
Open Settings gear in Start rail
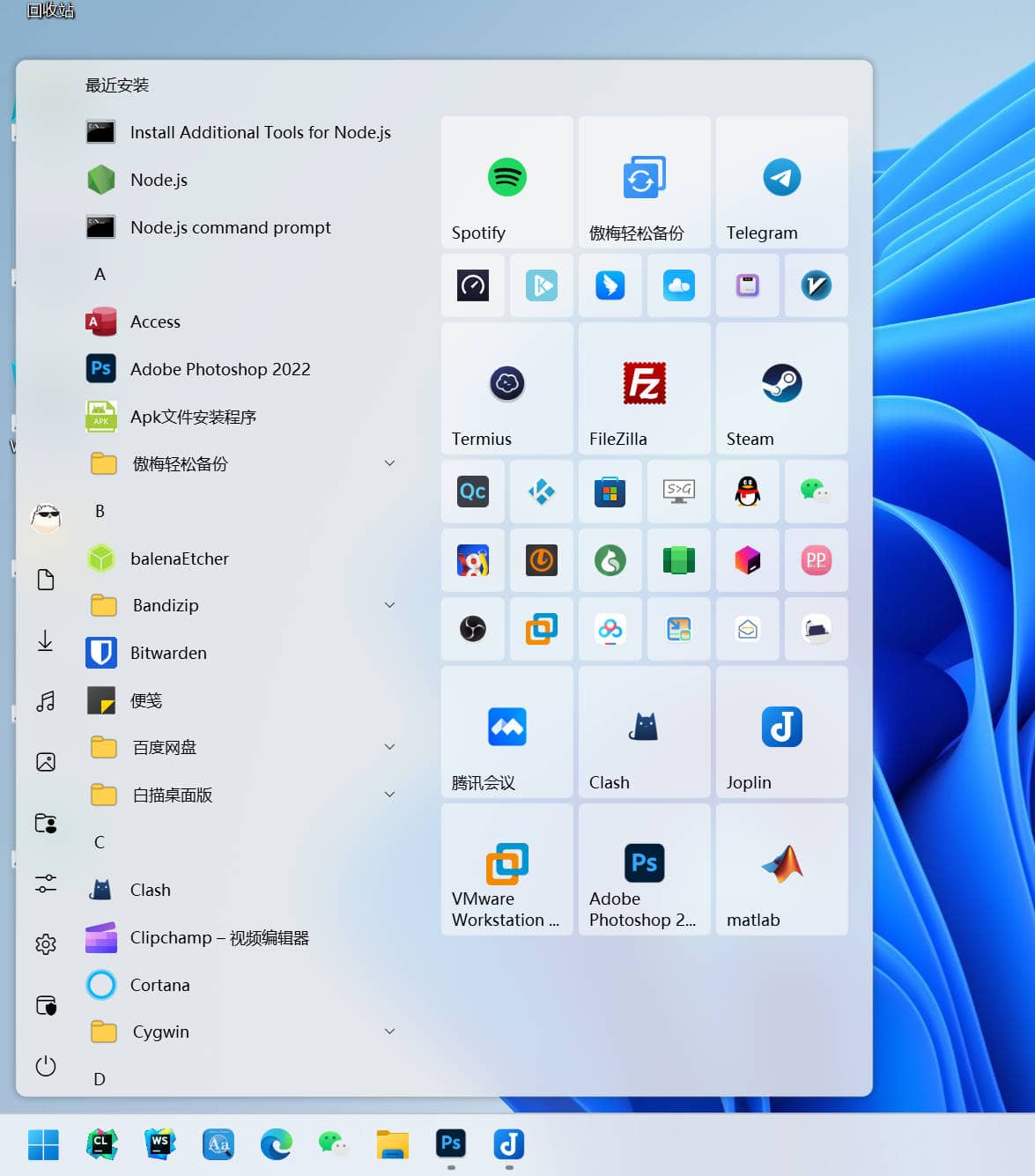click(x=46, y=944)
